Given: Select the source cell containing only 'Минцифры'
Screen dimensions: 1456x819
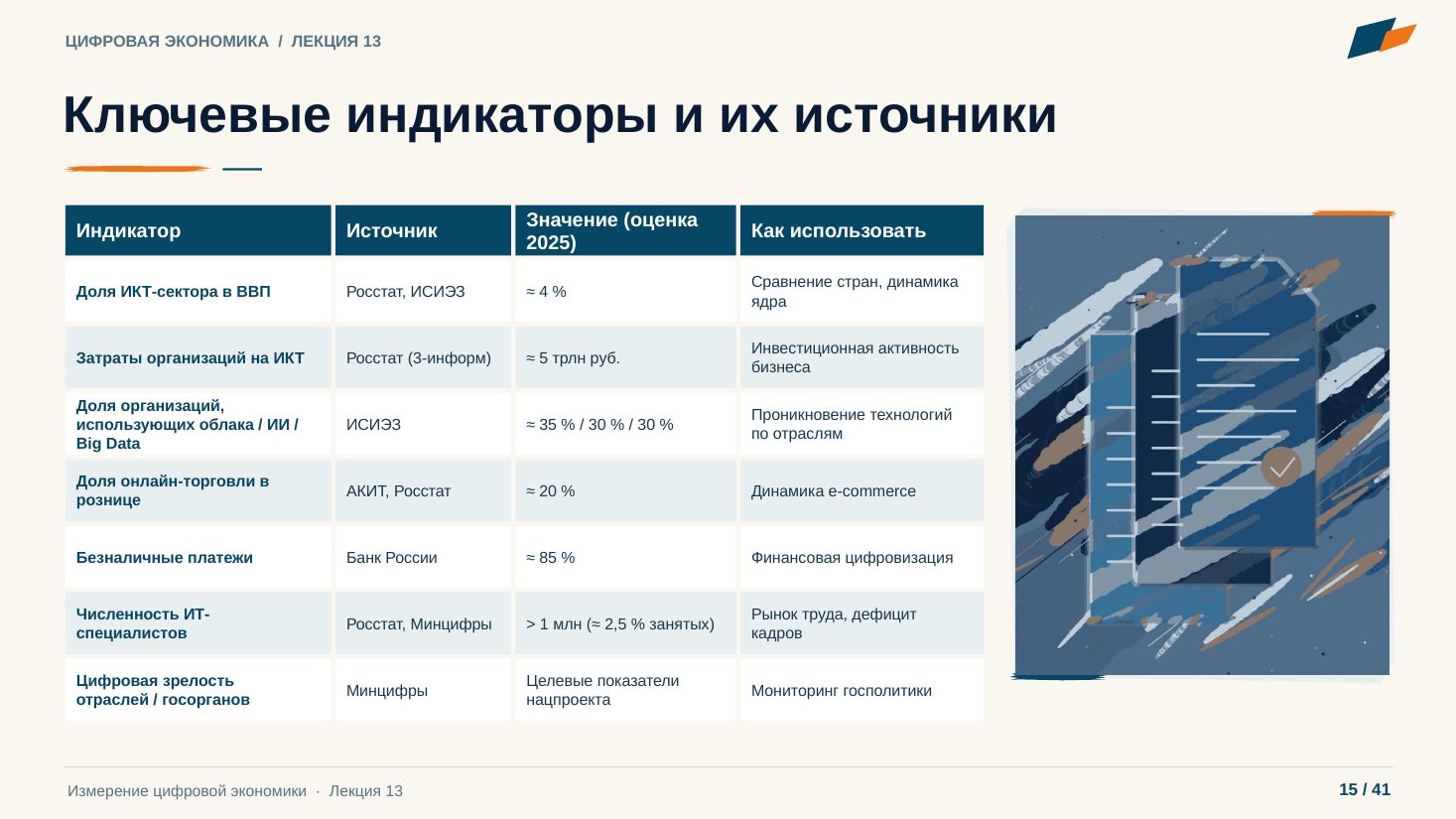Looking at the screenshot, I should (423, 691).
